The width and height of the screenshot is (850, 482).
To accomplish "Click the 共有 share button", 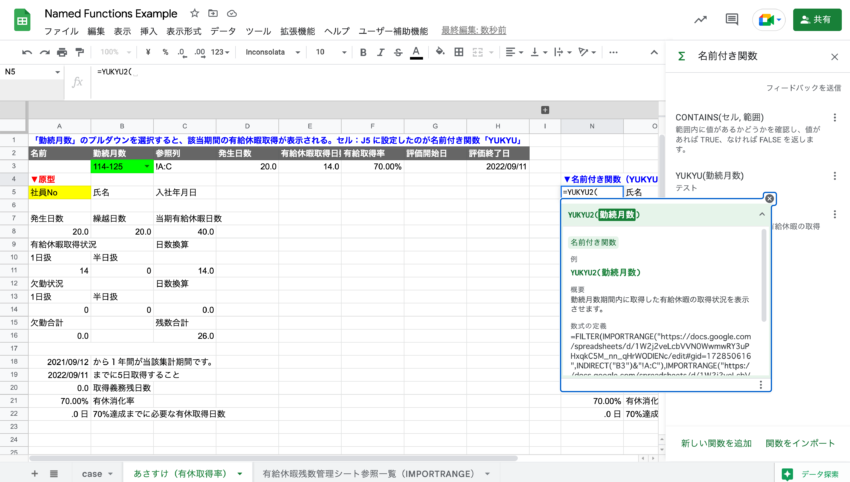I will [817, 20].
